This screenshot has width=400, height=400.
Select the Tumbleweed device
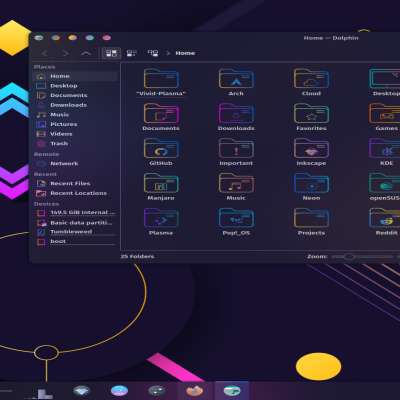click(75, 232)
